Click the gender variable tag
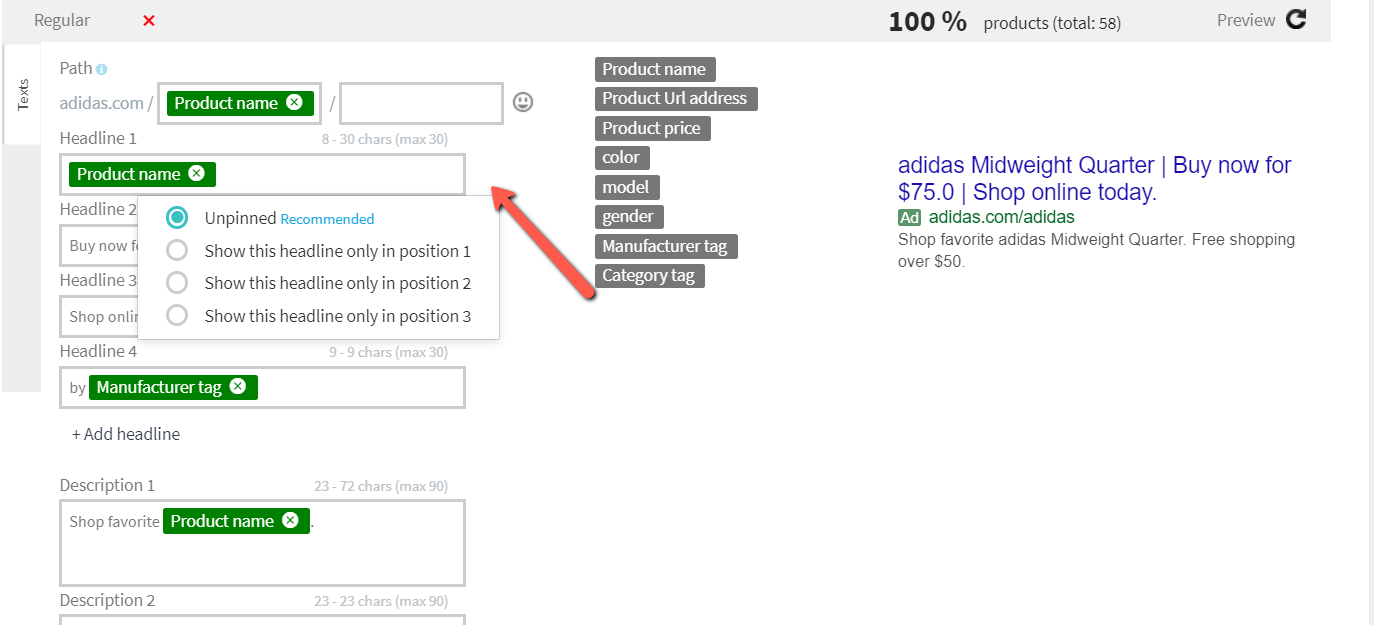The width and height of the screenshot is (1374, 625). click(x=629, y=216)
